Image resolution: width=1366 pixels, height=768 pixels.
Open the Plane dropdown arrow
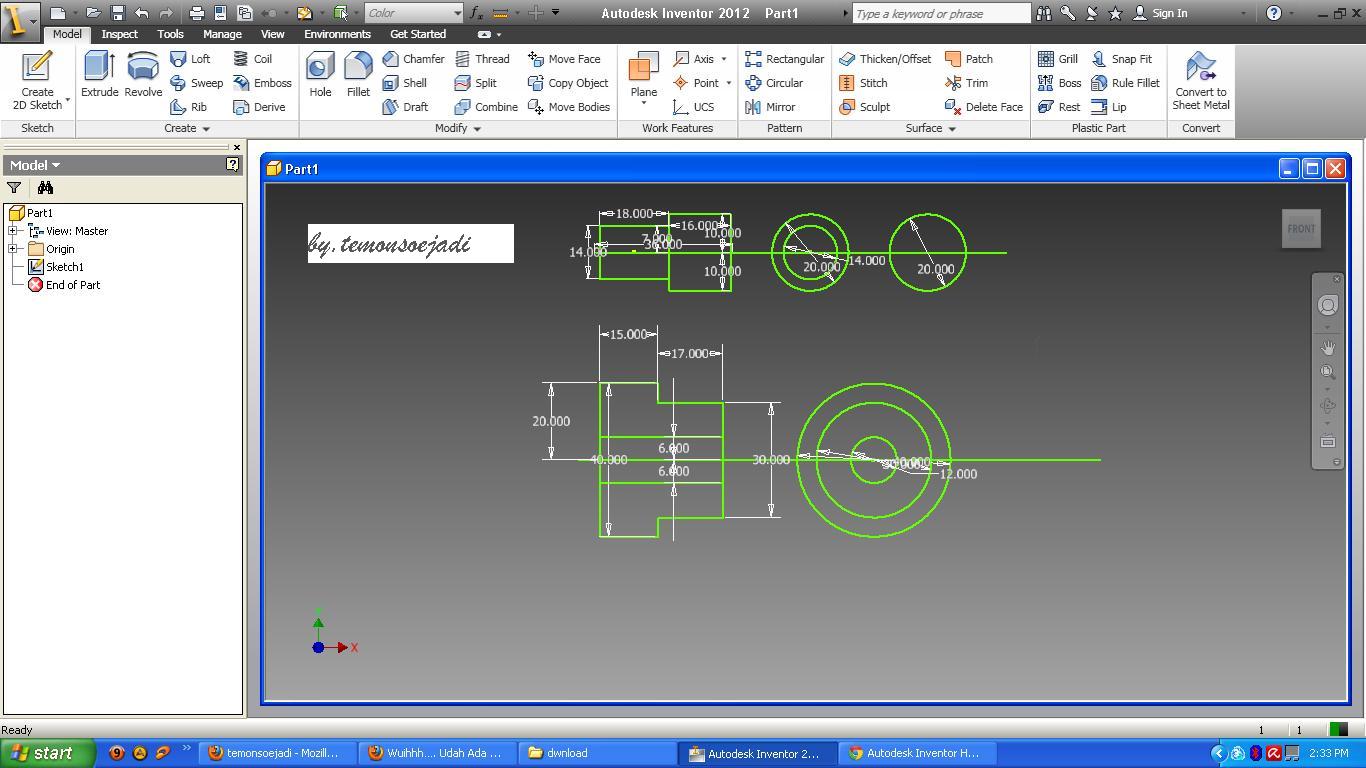[x=643, y=103]
